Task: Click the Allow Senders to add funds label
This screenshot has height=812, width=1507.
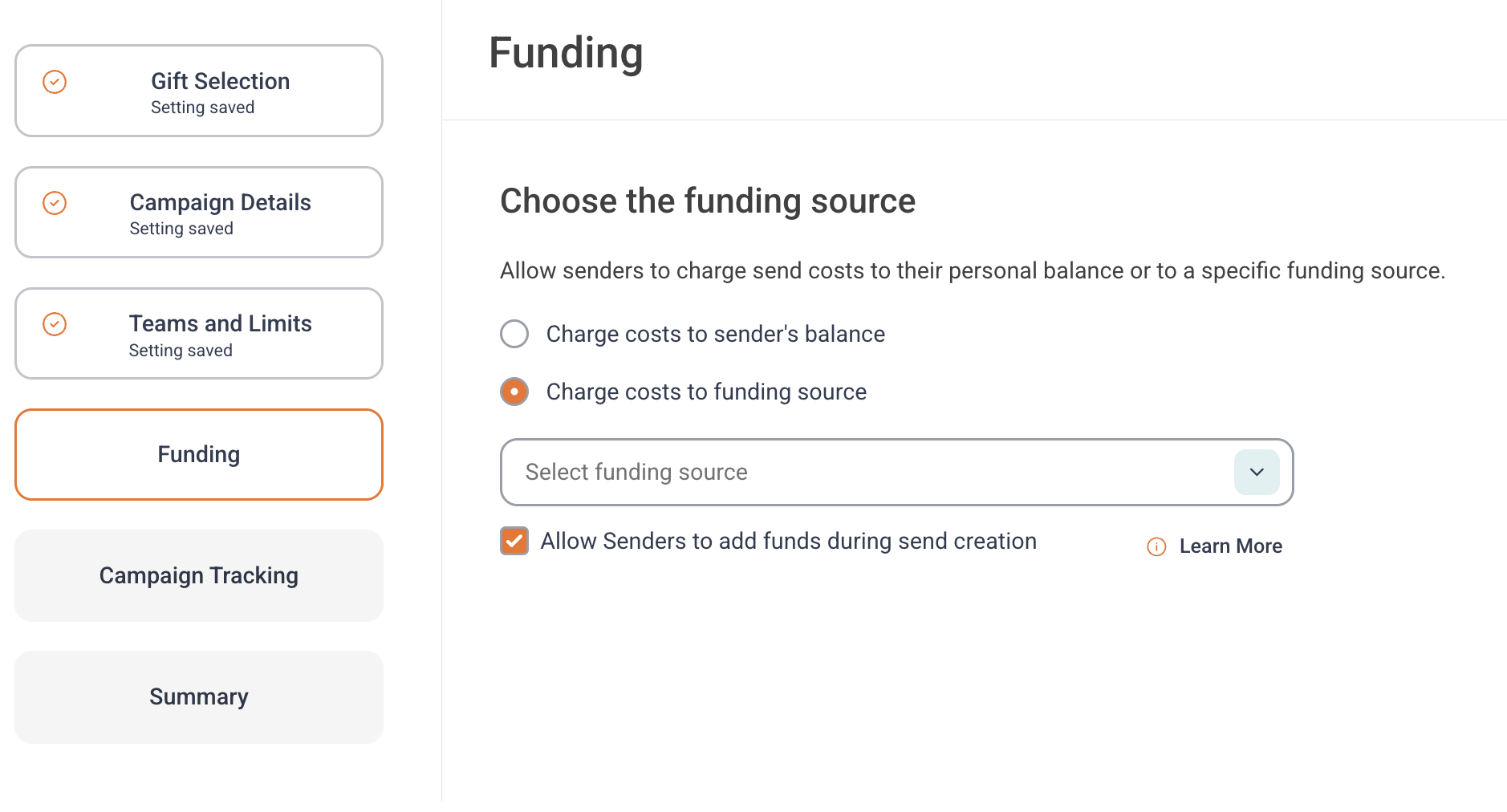Action: [x=789, y=541]
